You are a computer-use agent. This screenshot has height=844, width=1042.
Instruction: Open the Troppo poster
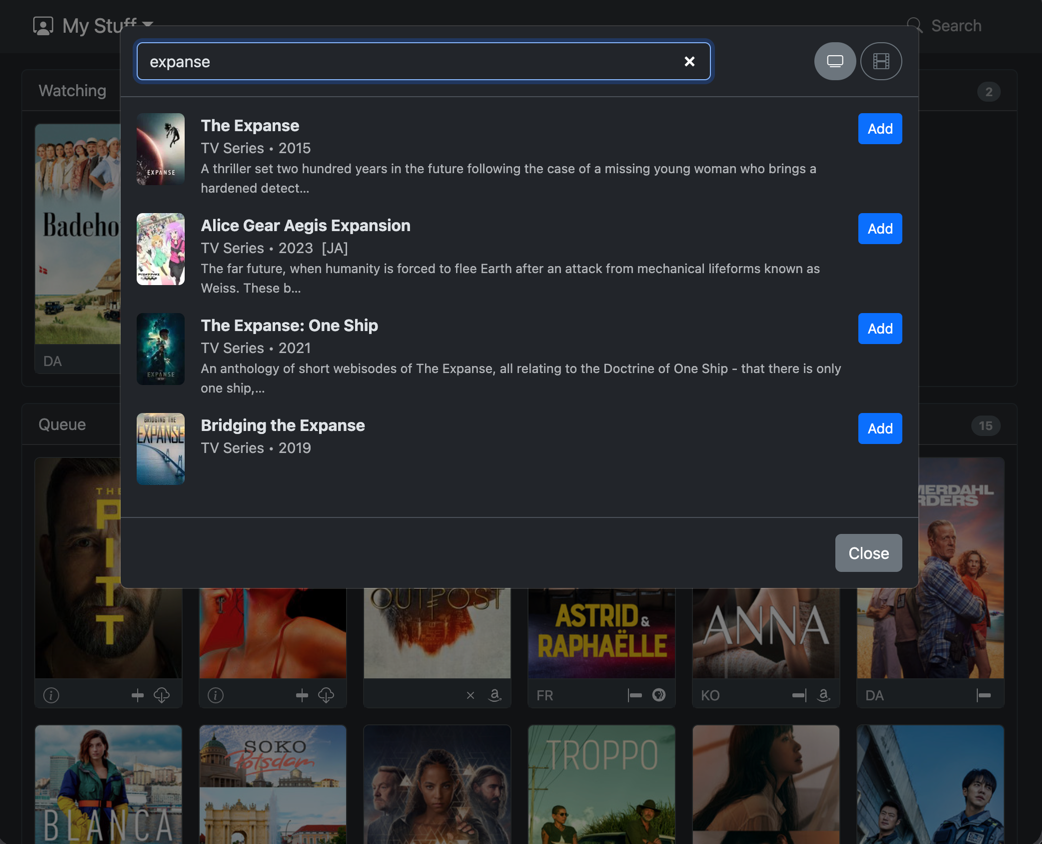coord(601,784)
